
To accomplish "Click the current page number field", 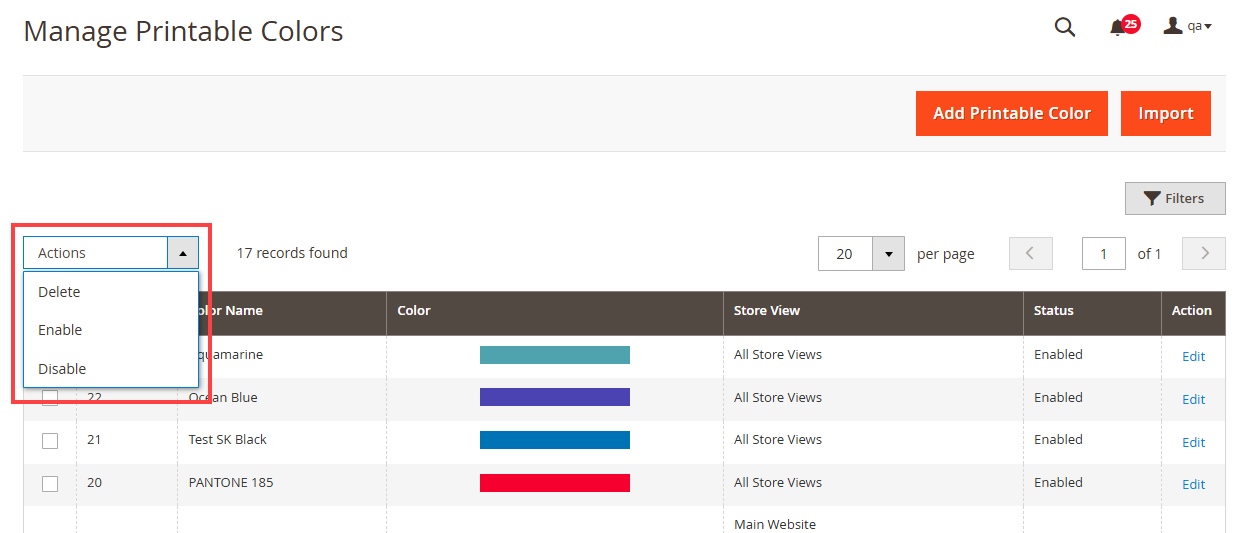I will coord(1103,254).
